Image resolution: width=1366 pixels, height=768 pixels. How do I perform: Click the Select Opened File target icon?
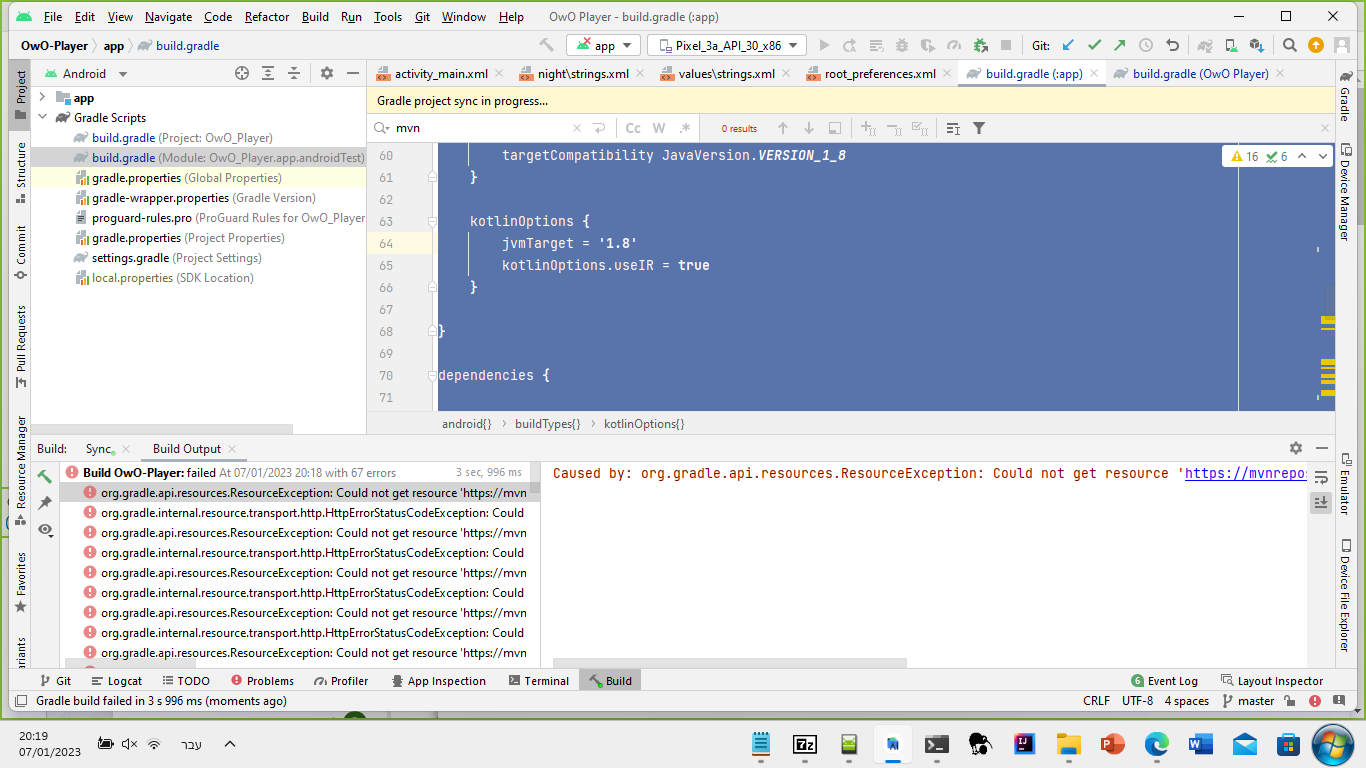pyautogui.click(x=242, y=73)
